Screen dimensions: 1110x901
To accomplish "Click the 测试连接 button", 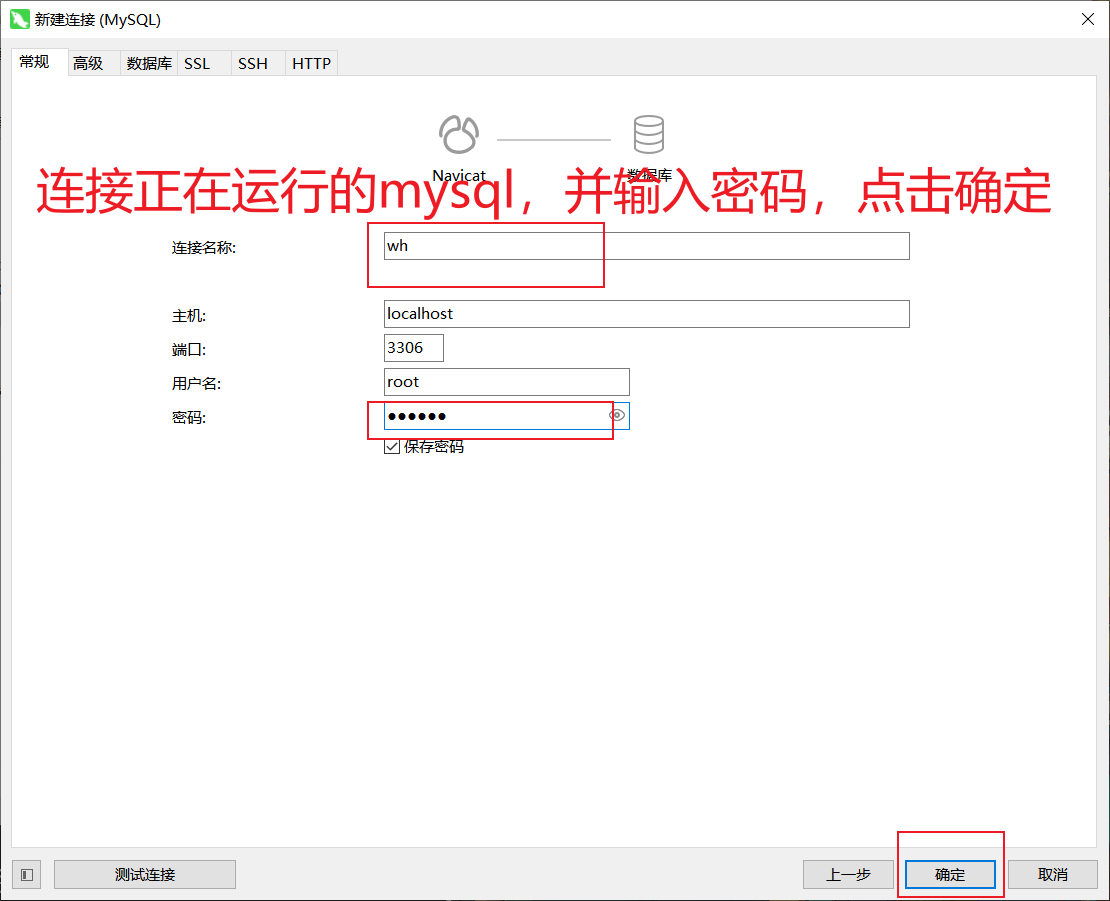I will [x=145, y=875].
